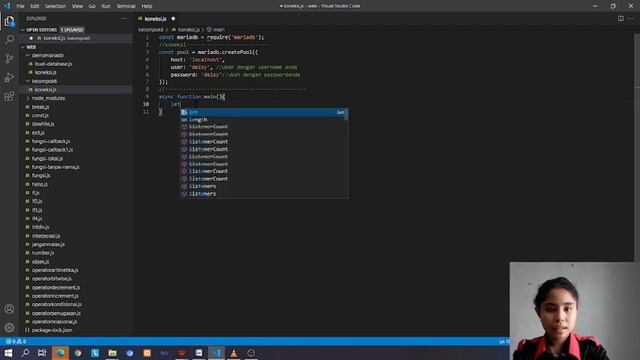Click the unsaved dot on koneksi.js tab
The image size is (640, 360).
pyautogui.click(x=173, y=19)
